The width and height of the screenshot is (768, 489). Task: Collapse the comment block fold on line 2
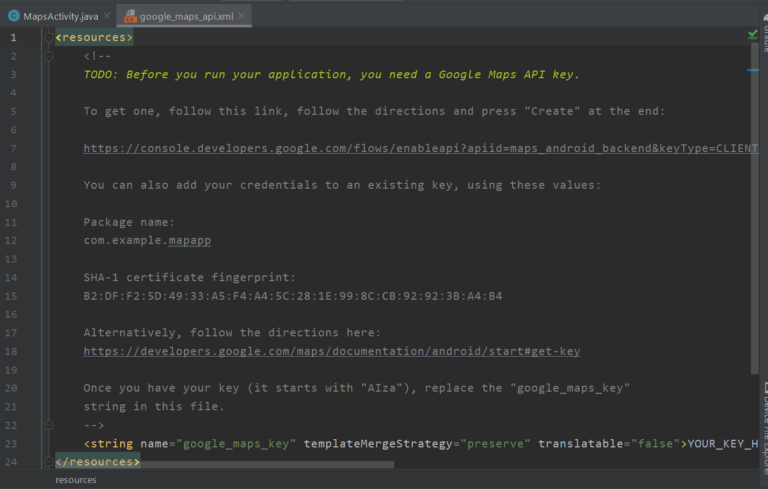click(x=48, y=56)
